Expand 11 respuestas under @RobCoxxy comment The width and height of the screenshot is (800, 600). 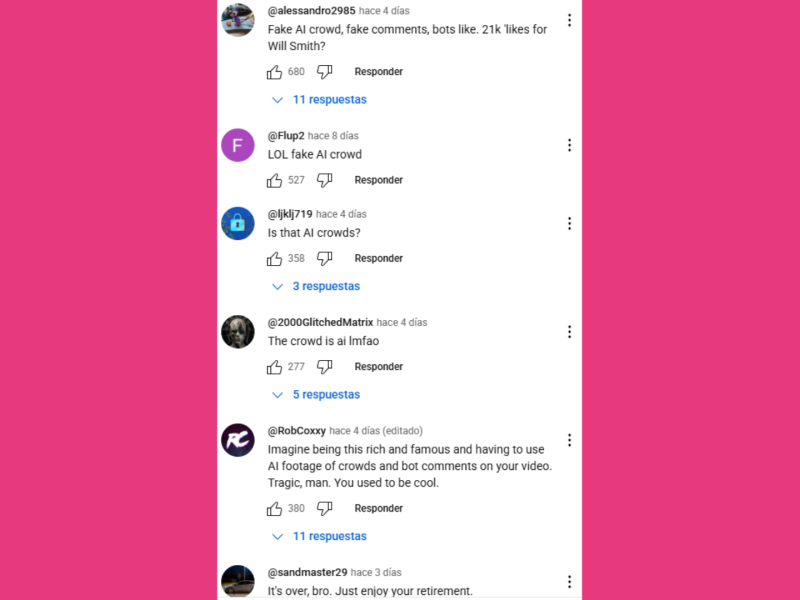pyautogui.click(x=320, y=536)
